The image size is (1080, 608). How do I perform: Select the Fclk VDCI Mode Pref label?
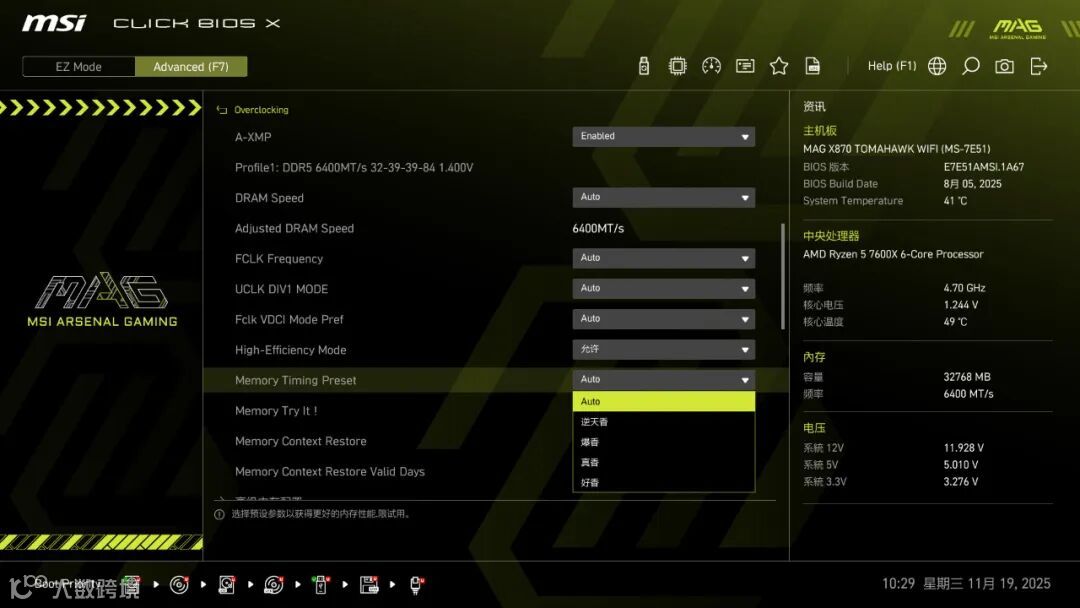click(289, 319)
